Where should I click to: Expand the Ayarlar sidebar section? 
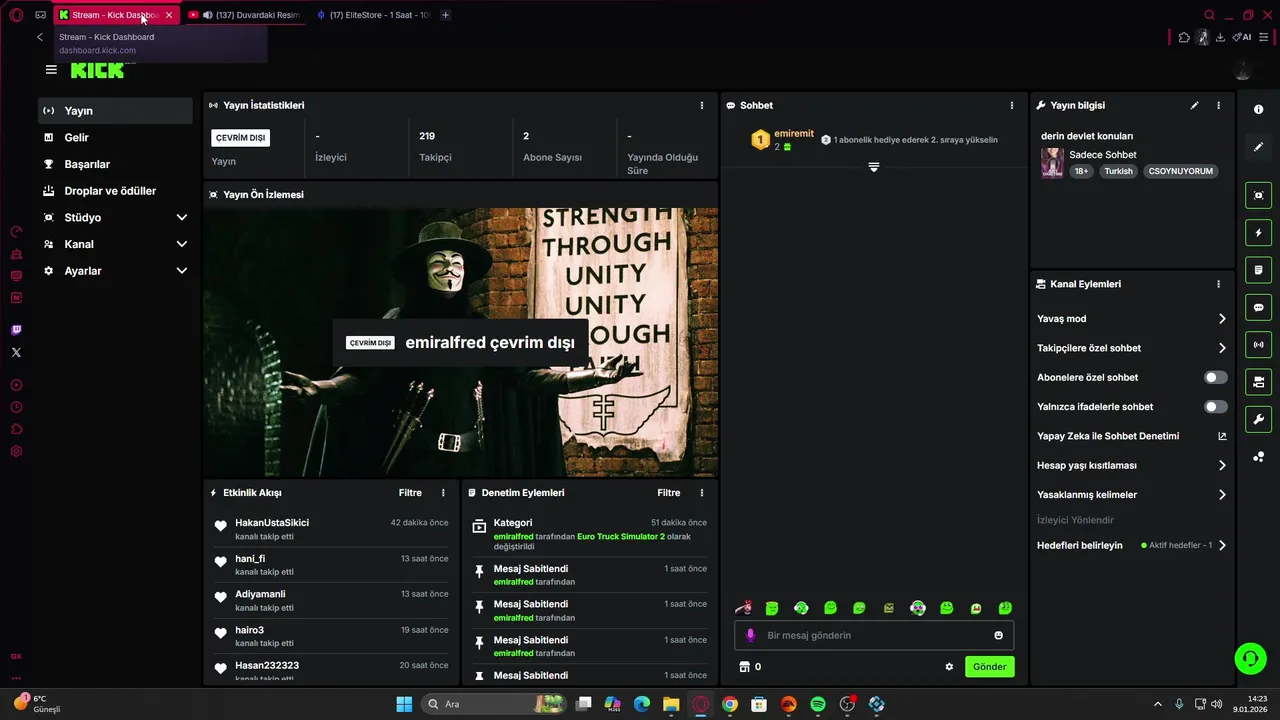(115, 271)
